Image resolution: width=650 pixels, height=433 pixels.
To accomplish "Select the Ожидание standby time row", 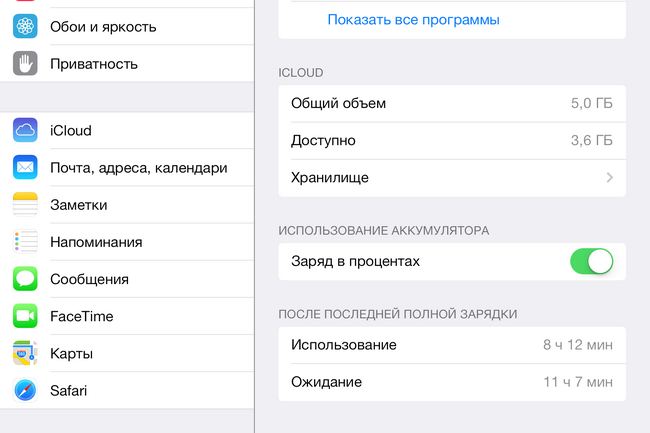I will pos(452,382).
